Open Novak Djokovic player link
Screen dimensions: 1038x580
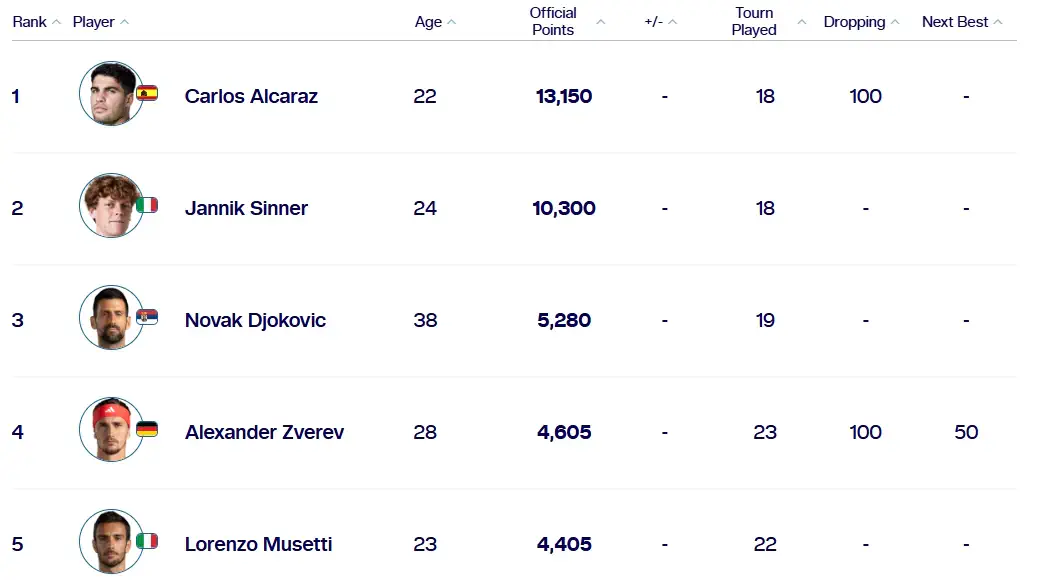255,320
